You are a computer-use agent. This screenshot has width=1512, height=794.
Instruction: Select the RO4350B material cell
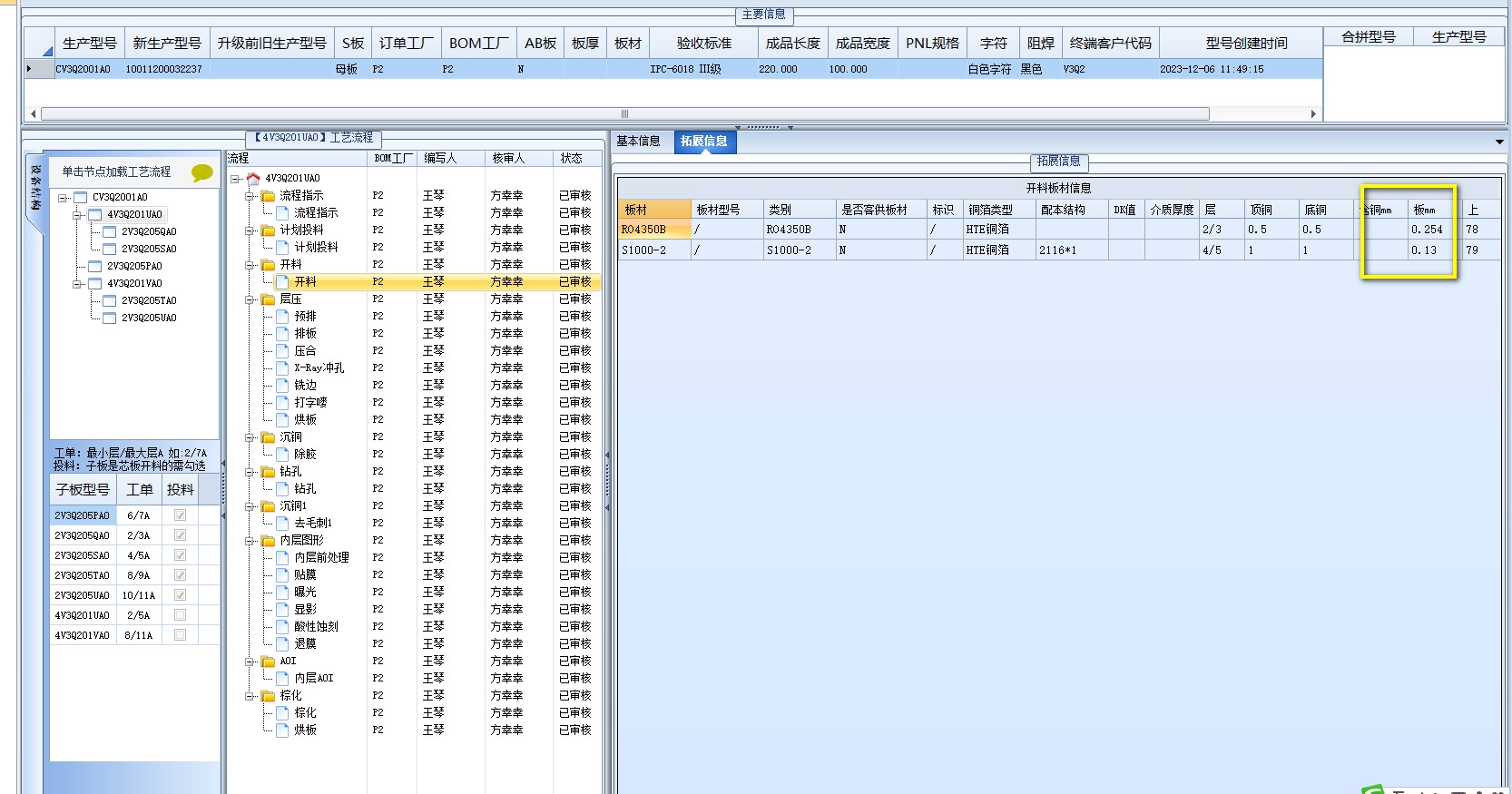654,230
